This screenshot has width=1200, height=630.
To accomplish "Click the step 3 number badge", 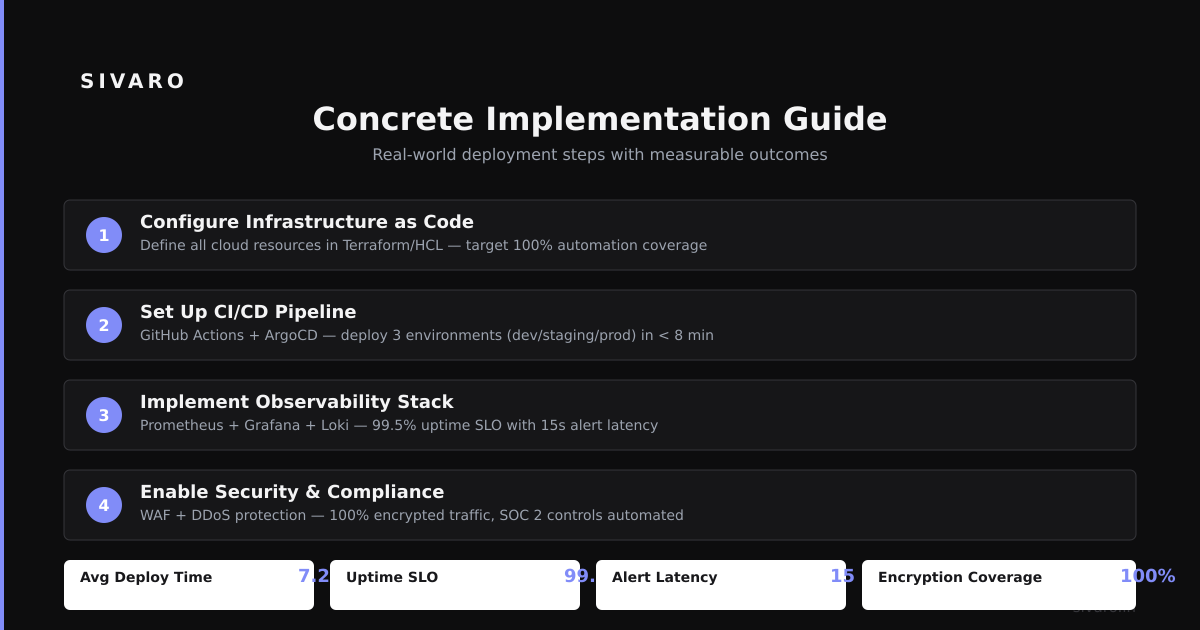I will tap(104, 415).
